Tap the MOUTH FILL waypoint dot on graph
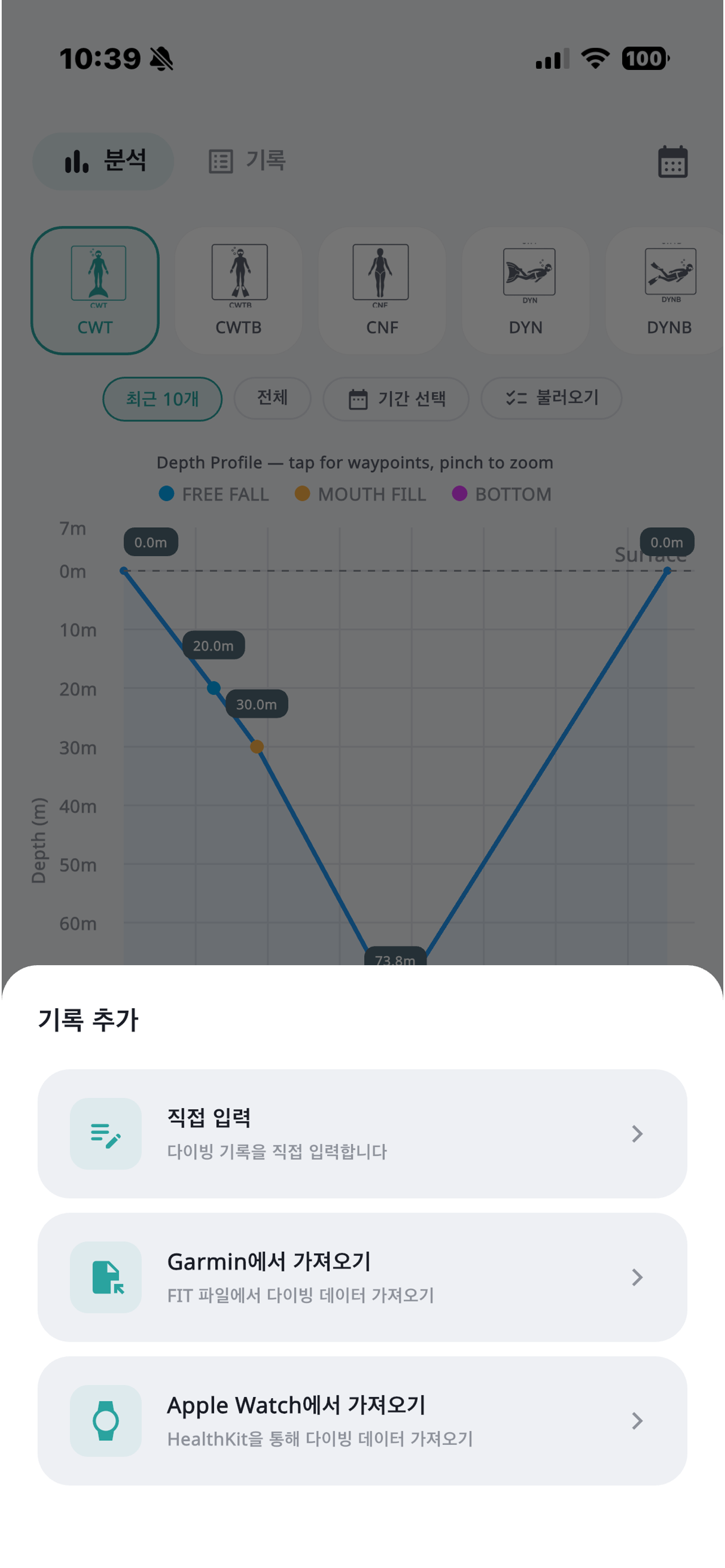Image resolution: width=725 pixels, height=1568 pixels. pyautogui.click(x=257, y=746)
